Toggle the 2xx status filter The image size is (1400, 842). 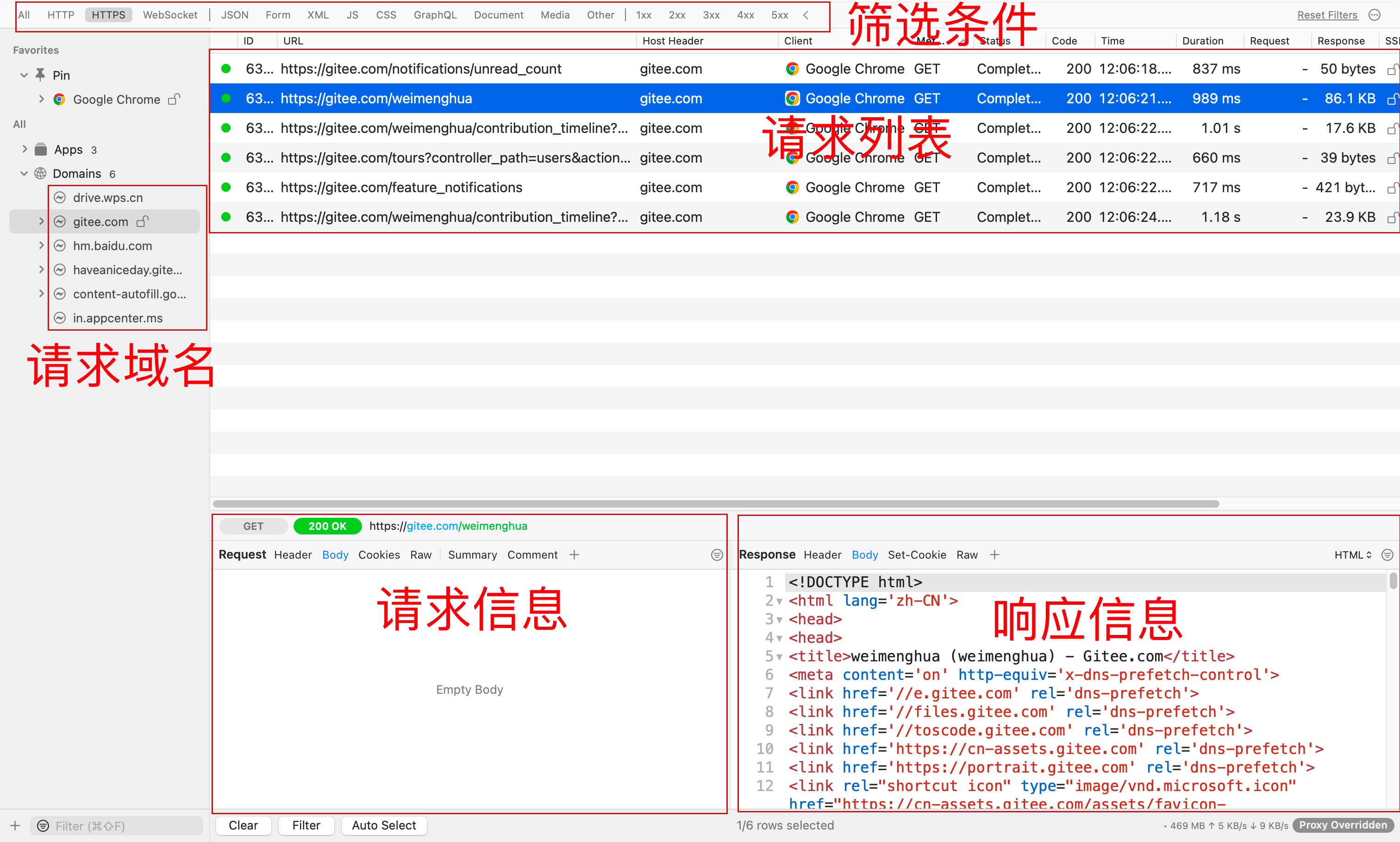[x=677, y=15]
